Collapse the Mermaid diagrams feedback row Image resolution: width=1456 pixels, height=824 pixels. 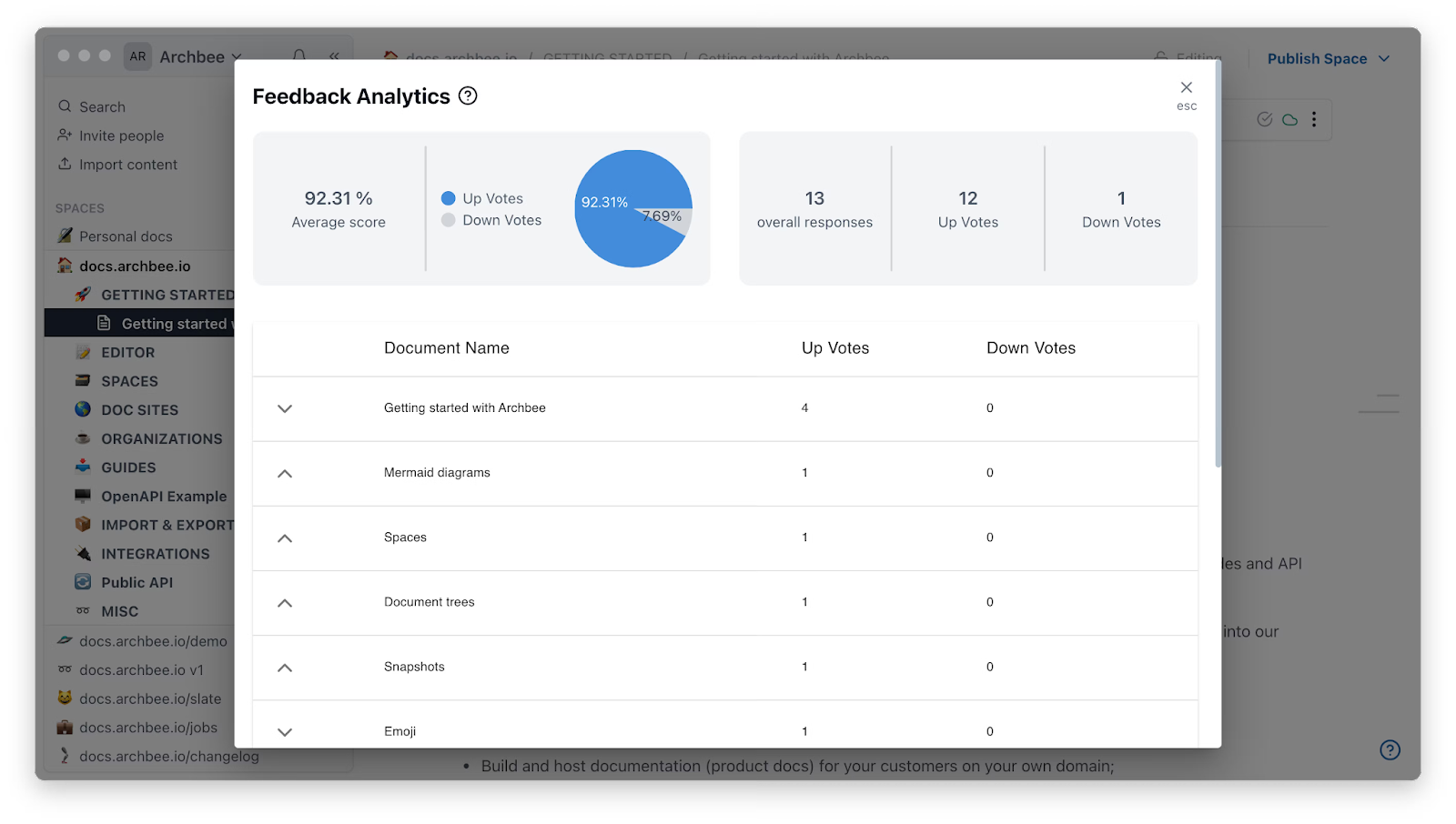[284, 473]
